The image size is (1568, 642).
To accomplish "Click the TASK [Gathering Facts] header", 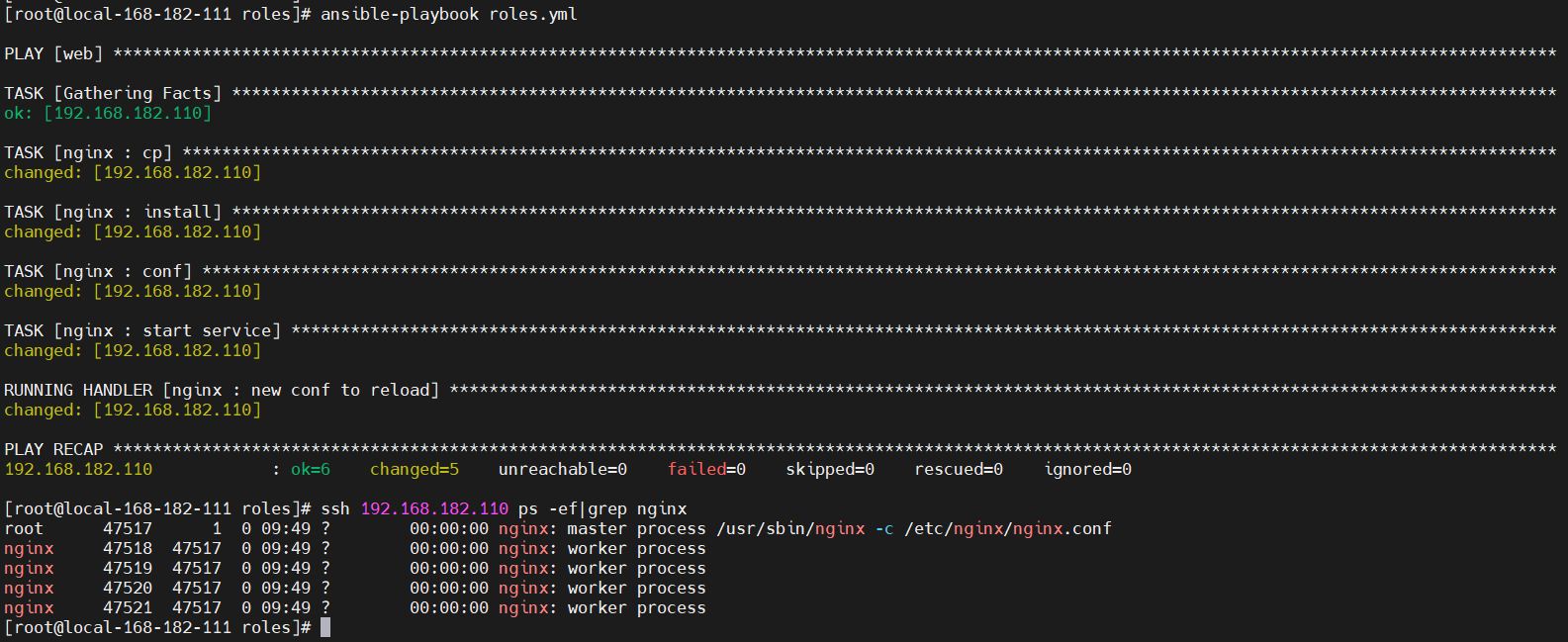I will pos(113,93).
